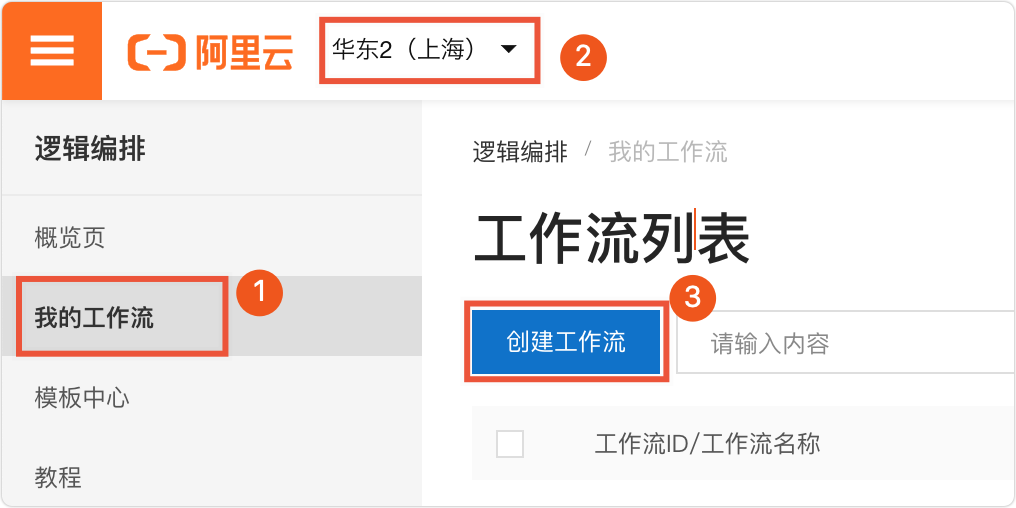The image size is (1016, 508).
Task: Open 模板中心 from the sidebar
Action: [x=82, y=398]
